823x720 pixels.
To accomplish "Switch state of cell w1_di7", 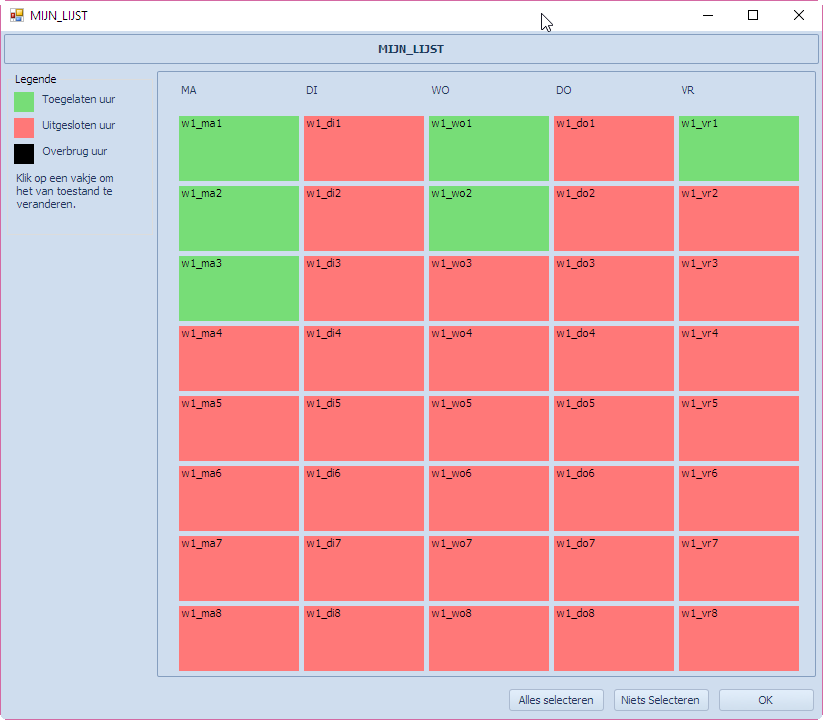I will [x=364, y=568].
